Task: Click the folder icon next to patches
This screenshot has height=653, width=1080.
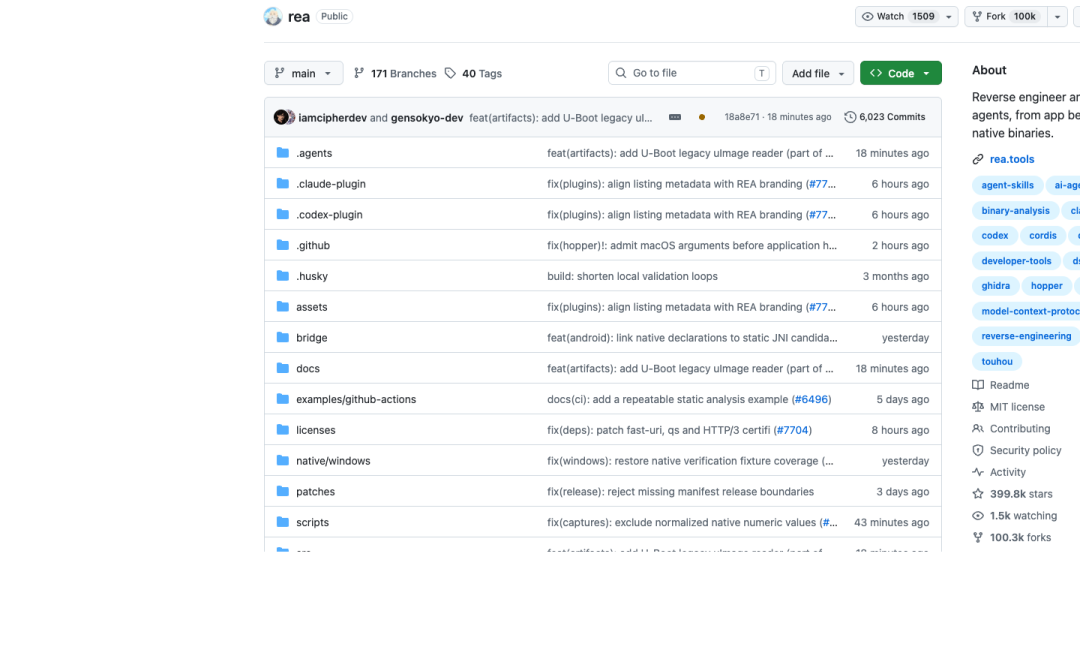Action: (282, 491)
